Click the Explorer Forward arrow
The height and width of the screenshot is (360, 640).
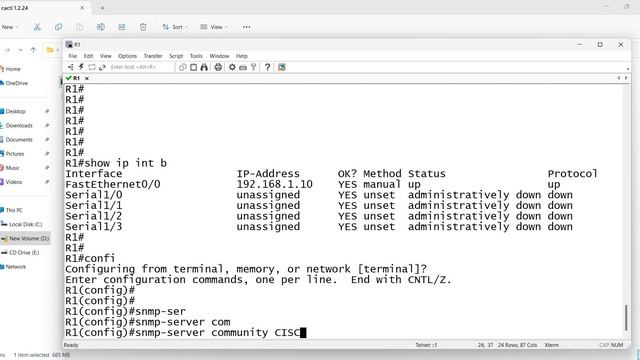[x=7, y=50]
